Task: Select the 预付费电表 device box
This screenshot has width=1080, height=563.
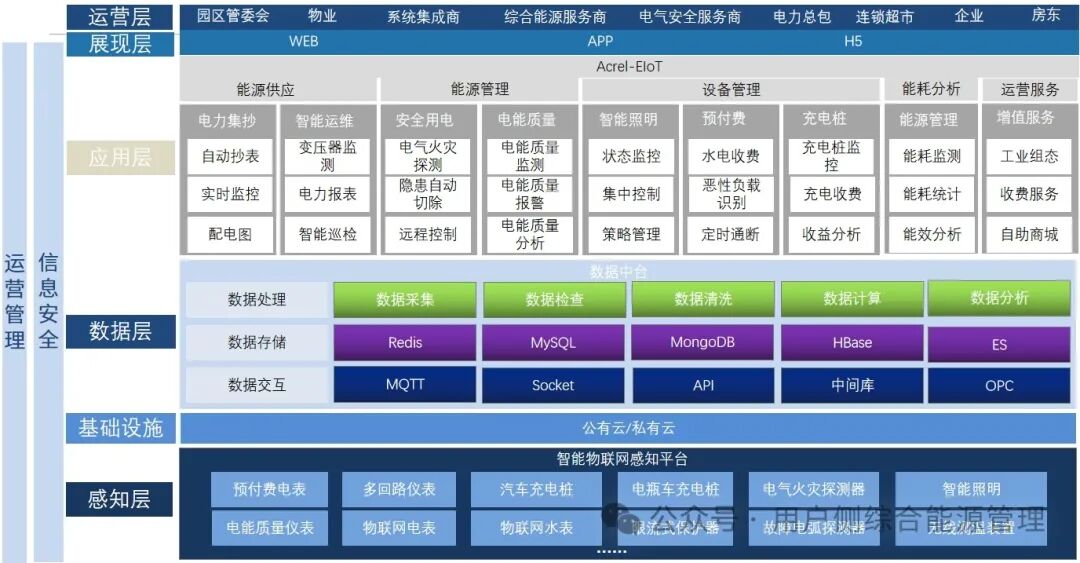Action: [269, 489]
